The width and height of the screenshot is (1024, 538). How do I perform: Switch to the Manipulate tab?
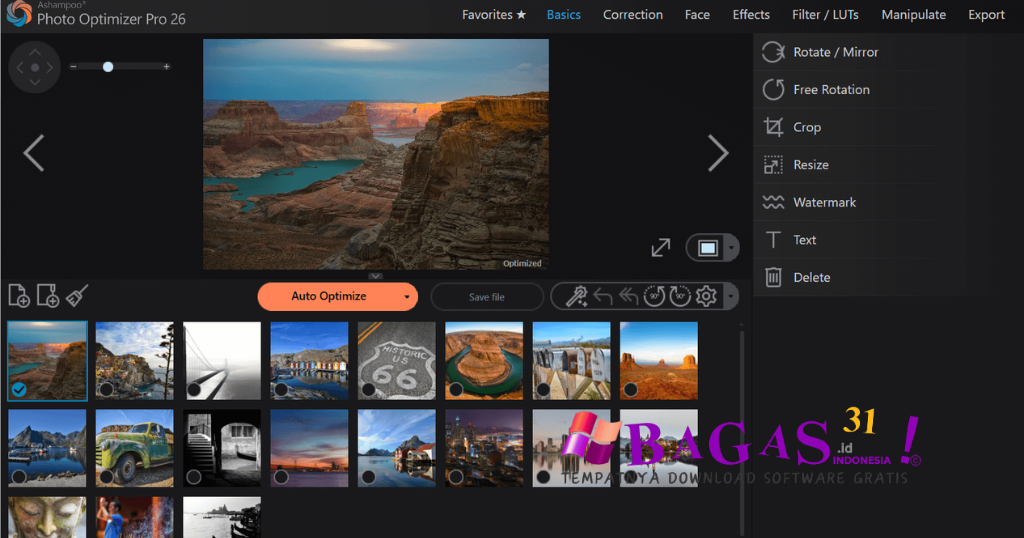[914, 14]
